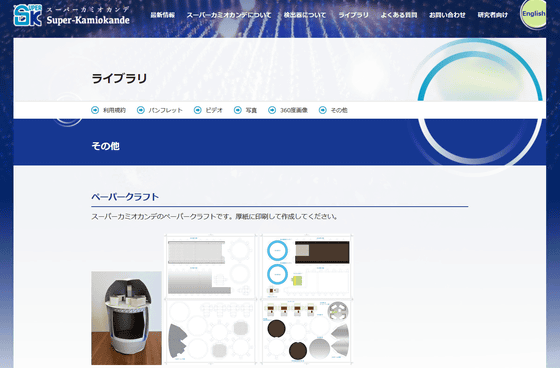
Task: Open the gray cylinder template sheet thumbnail
Action: tap(210, 266)
